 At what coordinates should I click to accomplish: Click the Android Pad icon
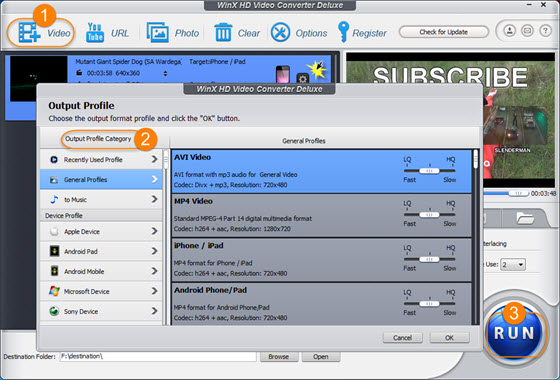(x=54, y=251)
